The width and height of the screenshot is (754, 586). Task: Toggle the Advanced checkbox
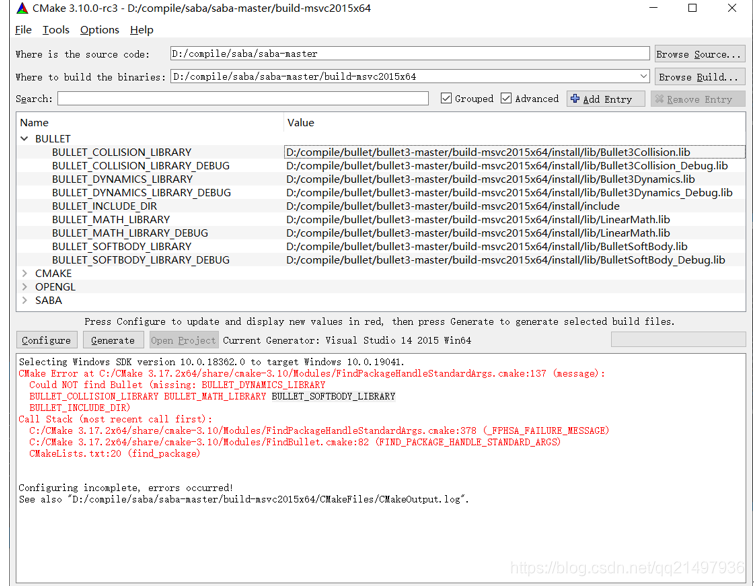(x=506, y=99)
